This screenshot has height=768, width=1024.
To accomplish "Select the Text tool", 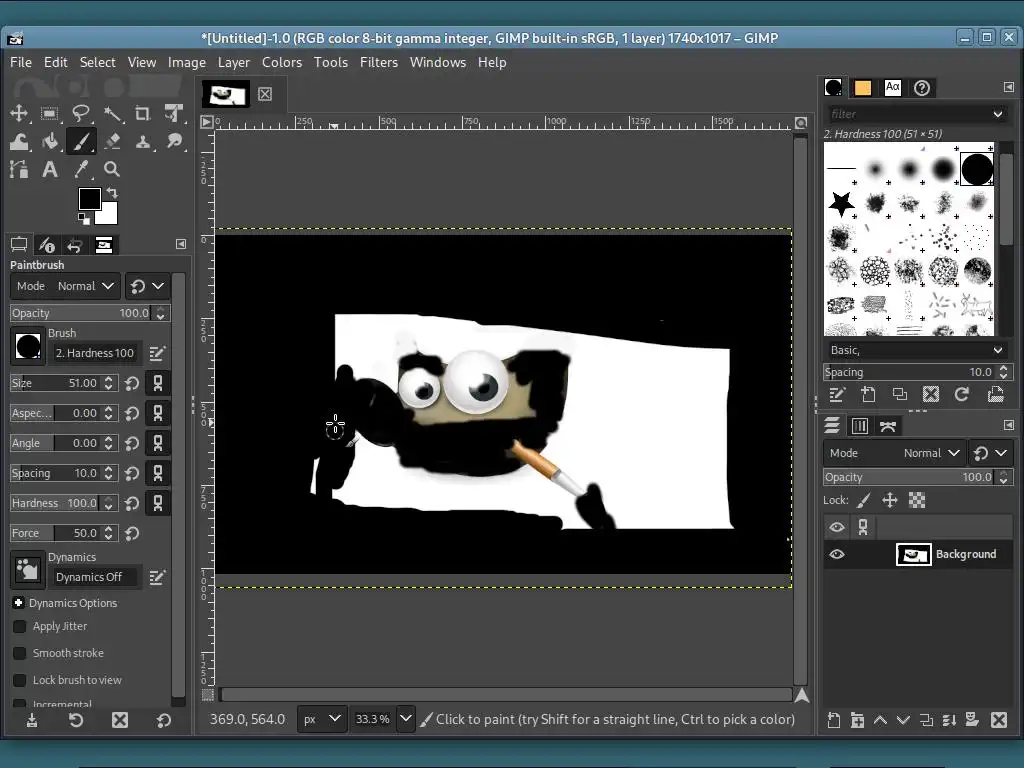I will (x=50, y=170).
